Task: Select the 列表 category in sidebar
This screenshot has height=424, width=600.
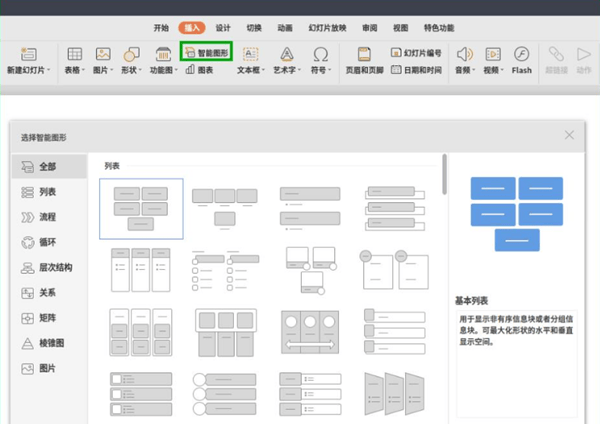Action: 49,192
